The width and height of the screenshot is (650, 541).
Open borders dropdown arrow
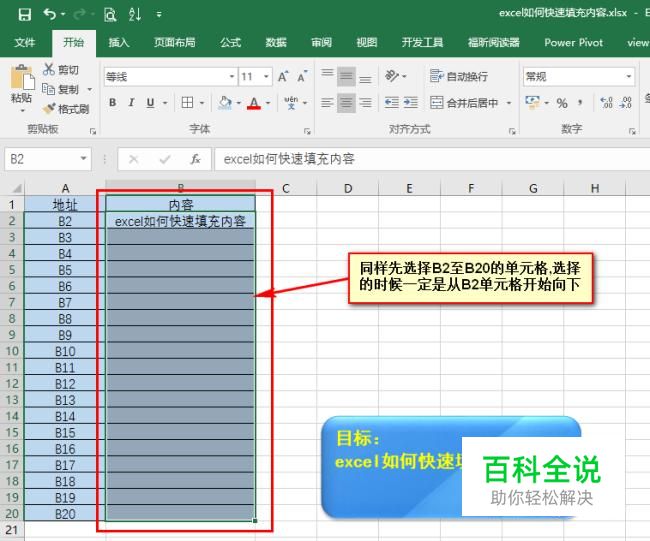[202, 103]
